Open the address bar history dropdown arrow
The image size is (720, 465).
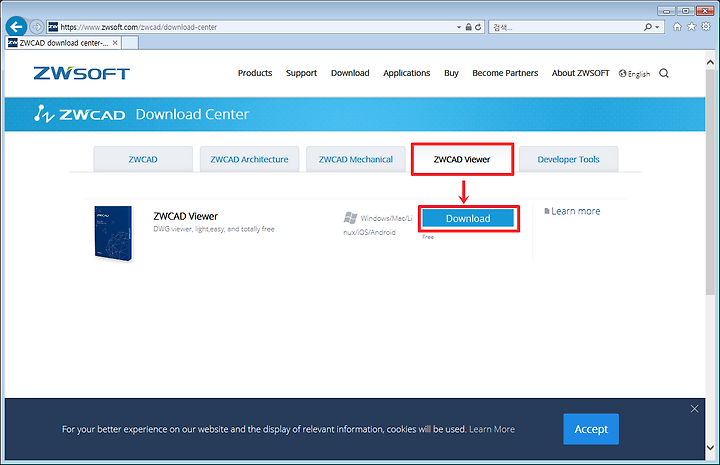coord(459,27)
